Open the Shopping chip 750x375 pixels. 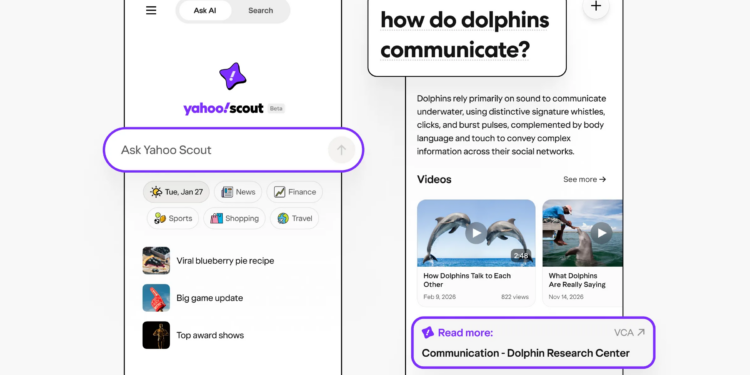coord(234,219)
